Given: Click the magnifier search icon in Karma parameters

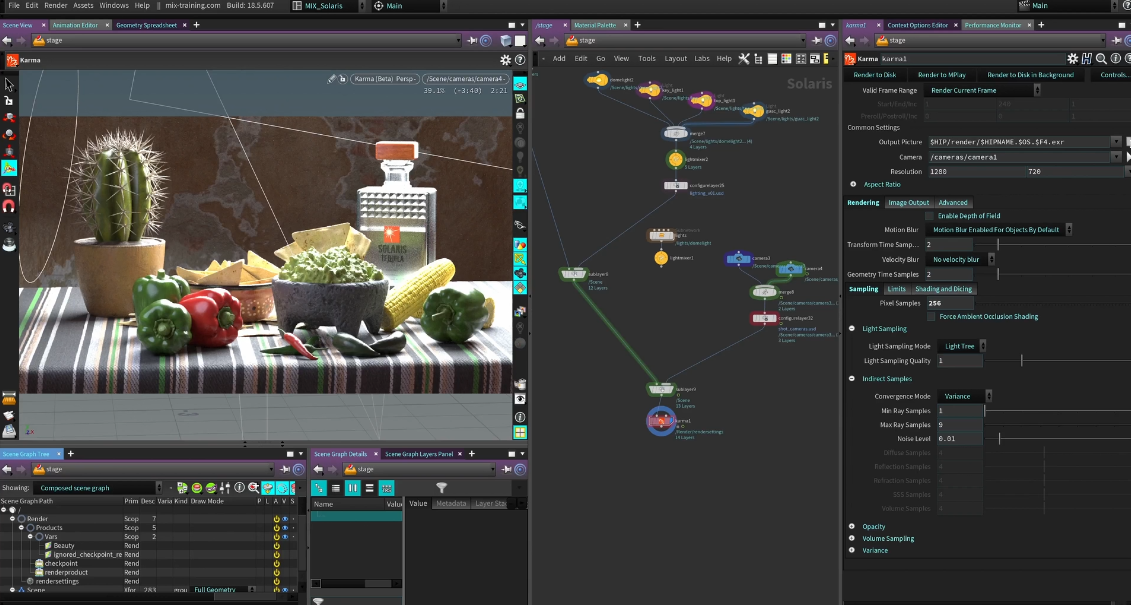Looking at the screenshot, I should [1100, 59].
